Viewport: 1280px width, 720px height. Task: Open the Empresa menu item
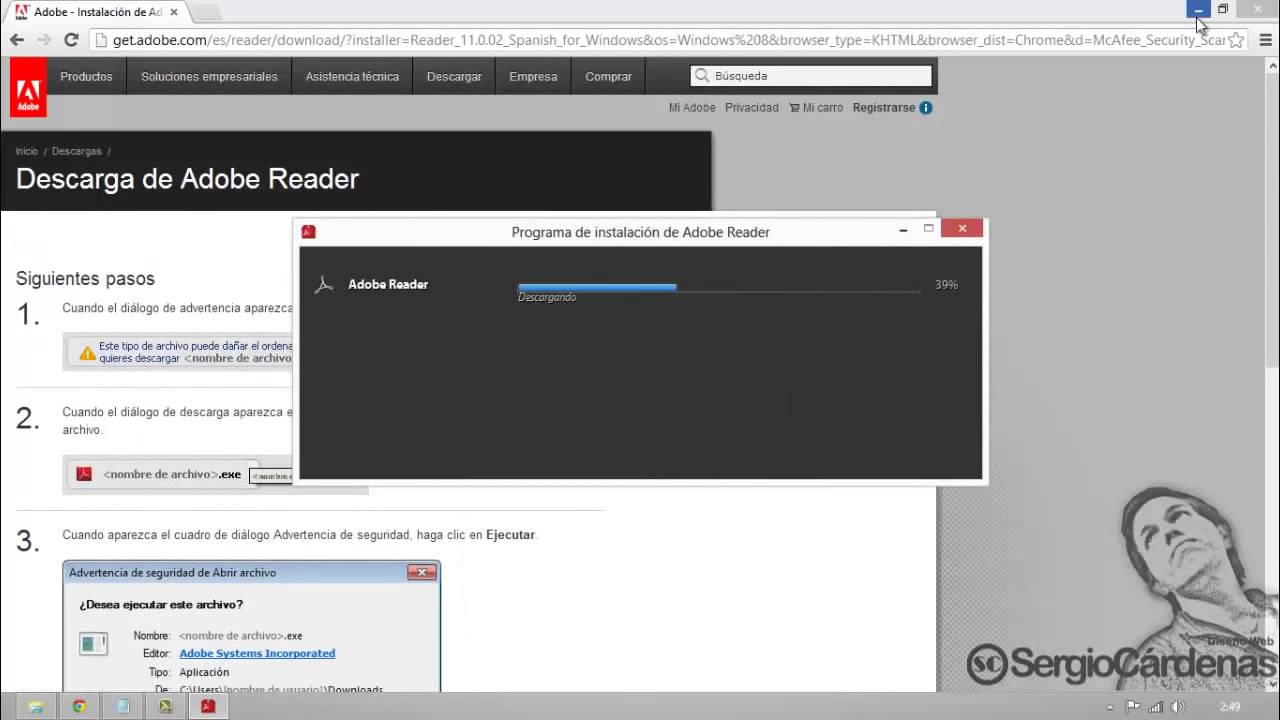point(533,76)
